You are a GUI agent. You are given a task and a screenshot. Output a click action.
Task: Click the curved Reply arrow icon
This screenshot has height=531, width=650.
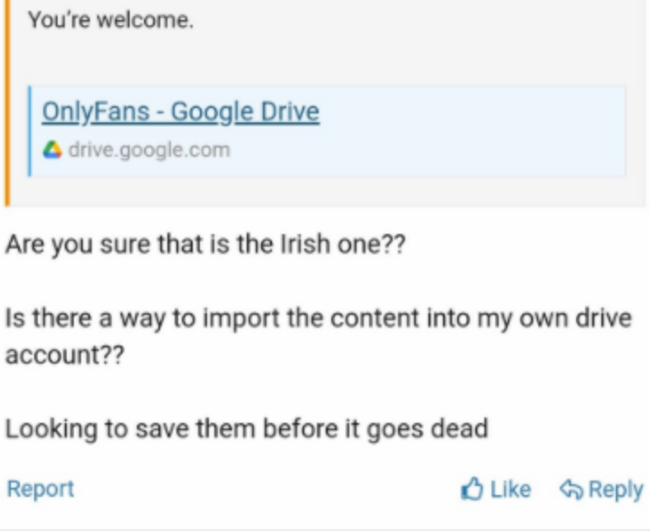(572, 489)
